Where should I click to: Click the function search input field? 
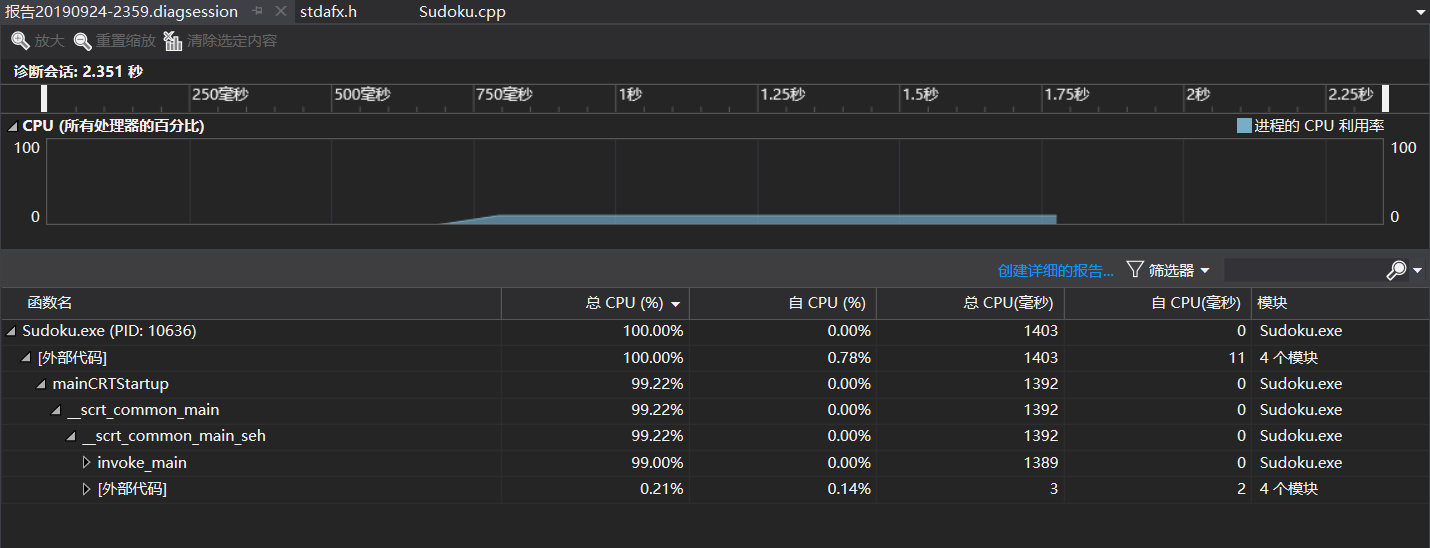click(1303, 270)
